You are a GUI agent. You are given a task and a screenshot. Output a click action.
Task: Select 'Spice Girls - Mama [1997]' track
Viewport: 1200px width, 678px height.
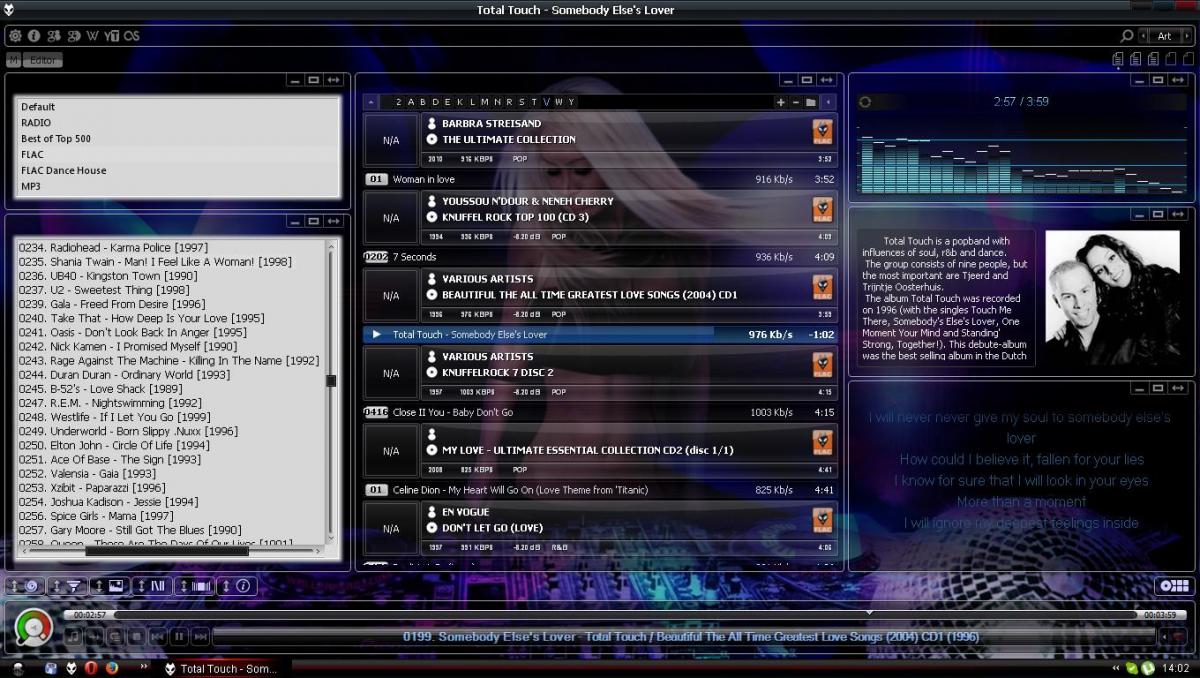coord(96,516)
